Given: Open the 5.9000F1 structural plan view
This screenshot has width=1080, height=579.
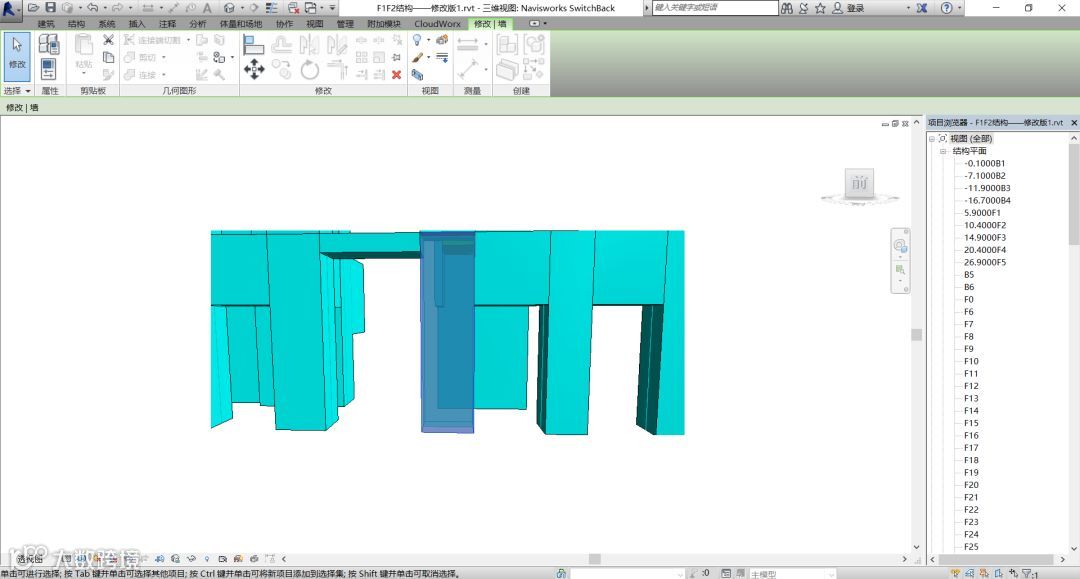Looking at the screenshot, I should point(981,213).
